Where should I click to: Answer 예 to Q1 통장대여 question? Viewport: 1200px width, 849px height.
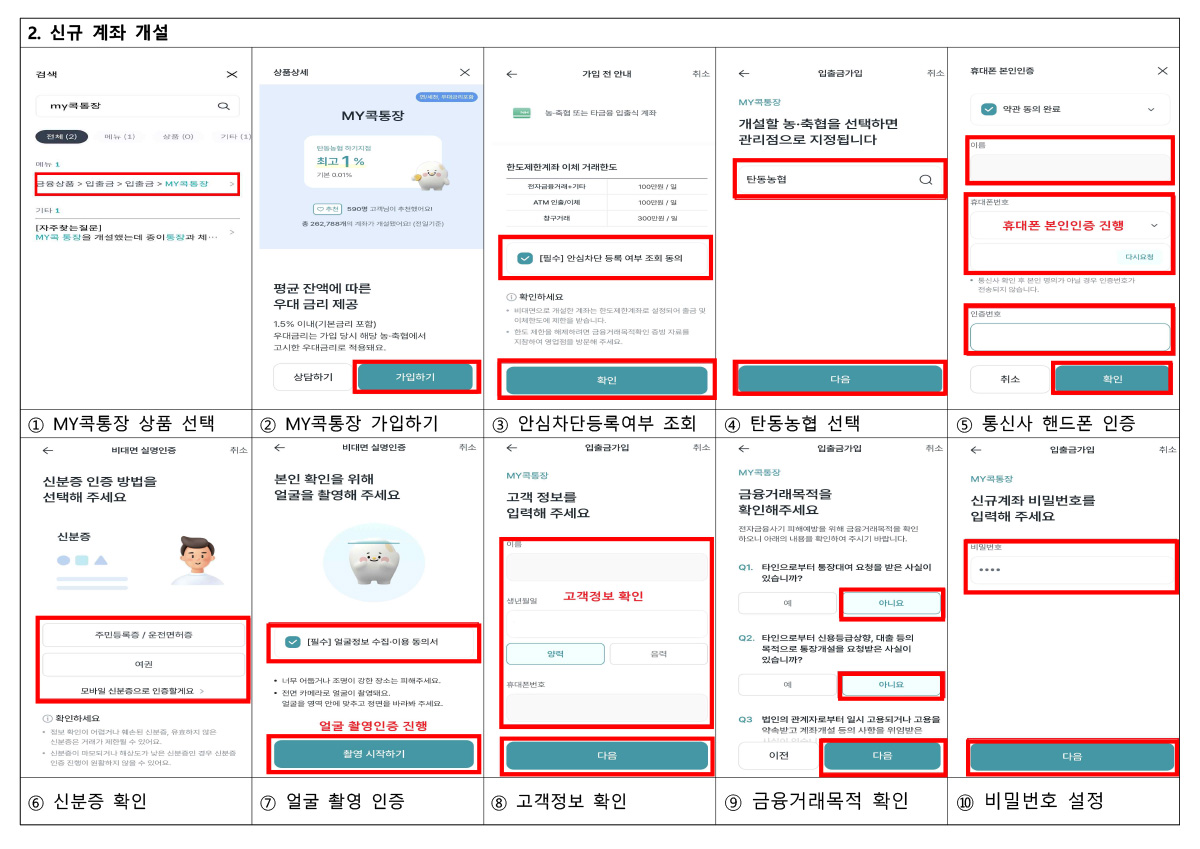[787, 603]
